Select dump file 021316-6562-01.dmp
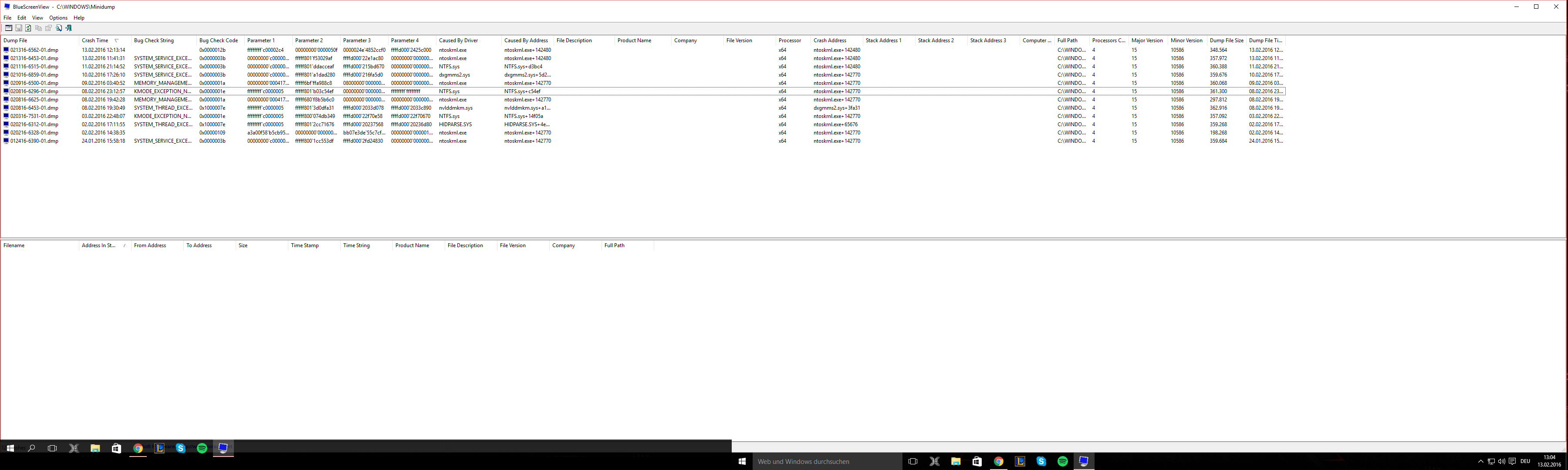This screenshot has width=1568, height=470. [x=34, y=50]
